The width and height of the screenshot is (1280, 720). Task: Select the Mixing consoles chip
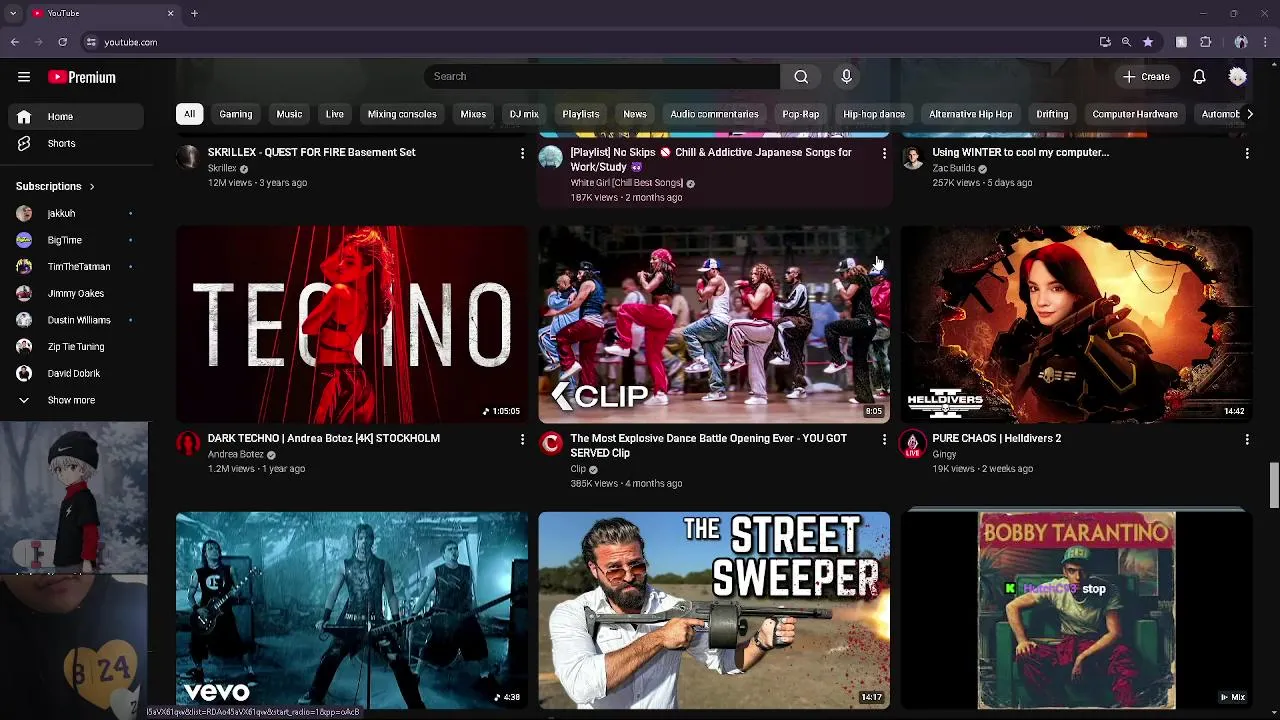[402, 114]
